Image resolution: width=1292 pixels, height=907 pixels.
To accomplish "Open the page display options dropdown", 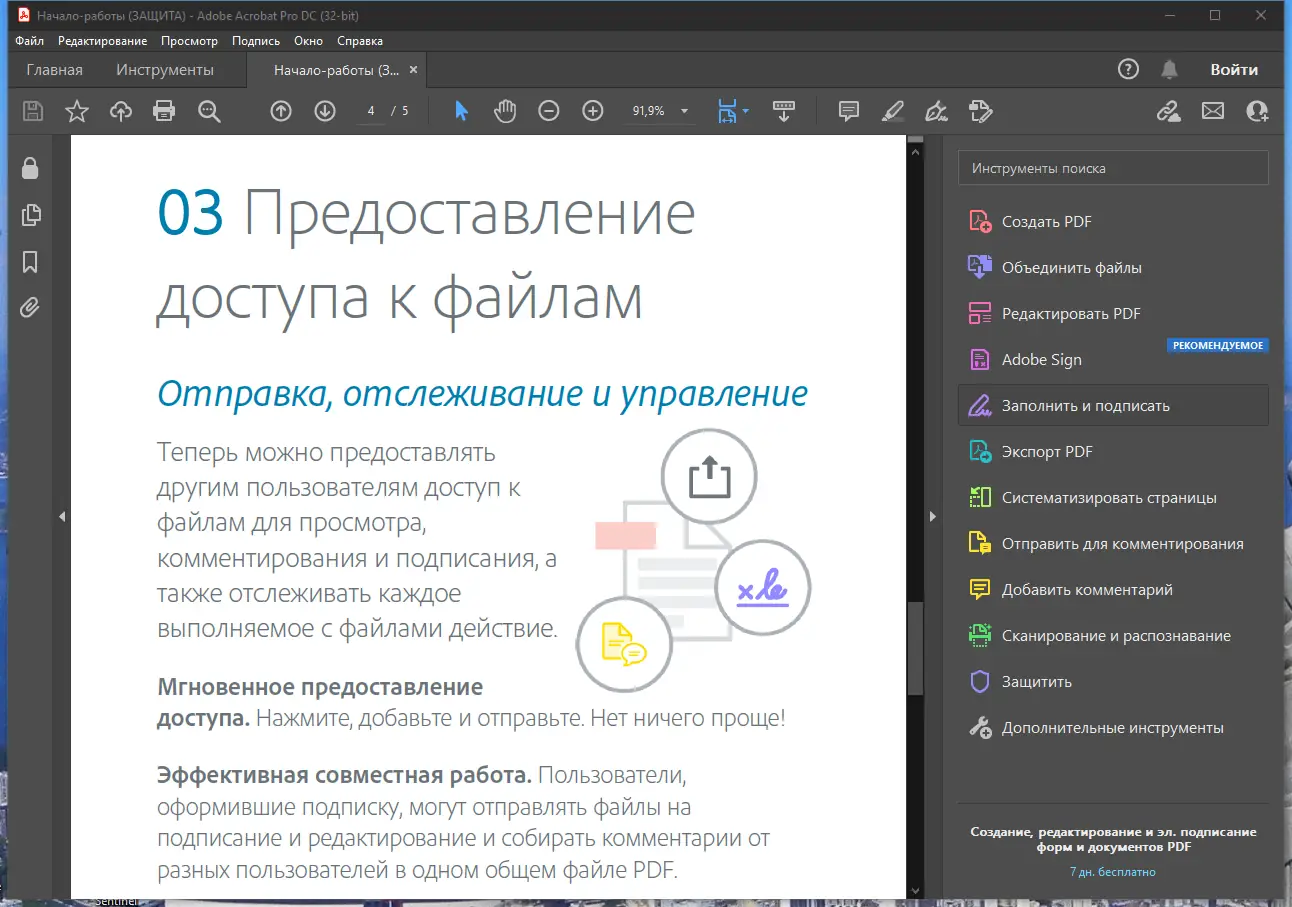I will coord(743,111).
